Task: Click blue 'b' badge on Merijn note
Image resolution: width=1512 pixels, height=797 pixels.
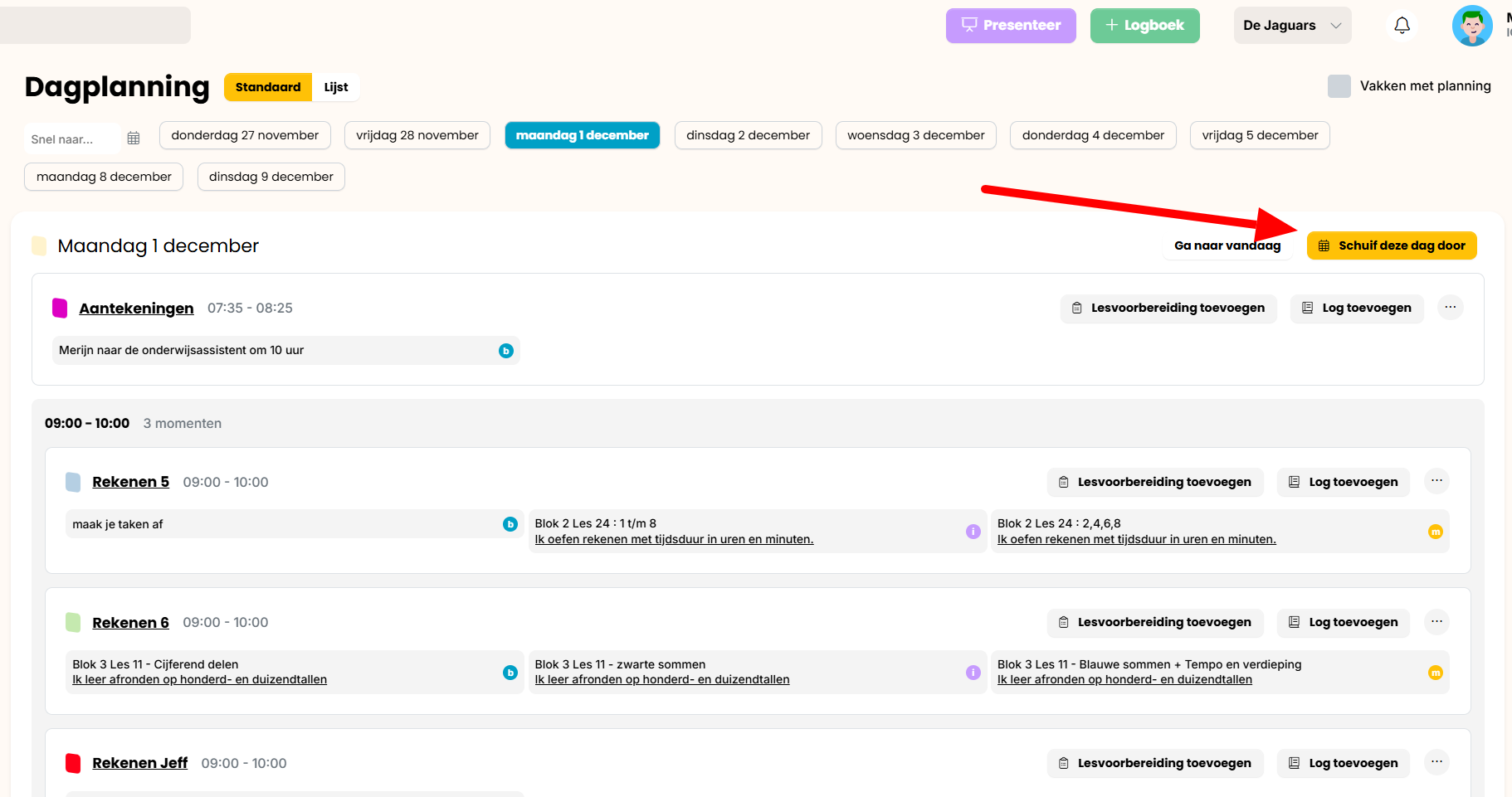Action: 505,351
